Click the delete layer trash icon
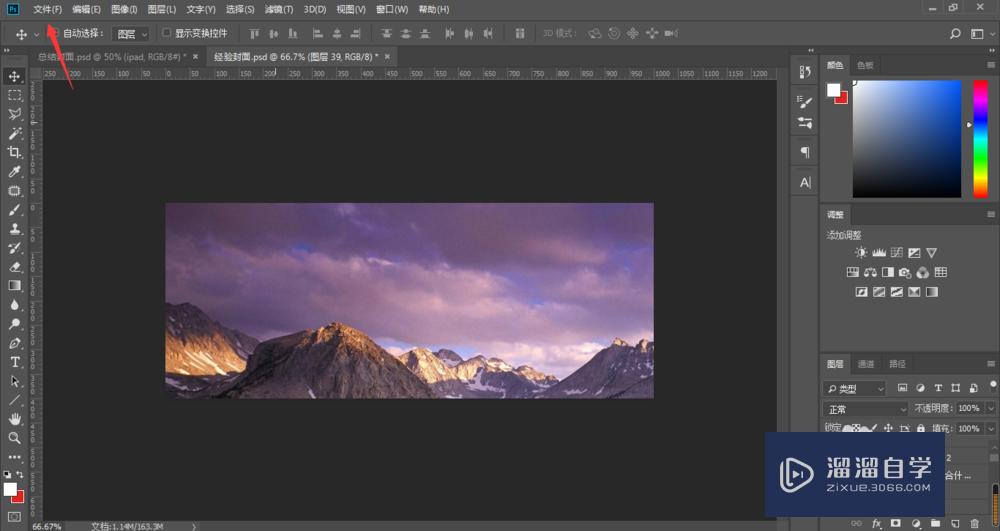 pyautogui.click(x=974, y=523)
